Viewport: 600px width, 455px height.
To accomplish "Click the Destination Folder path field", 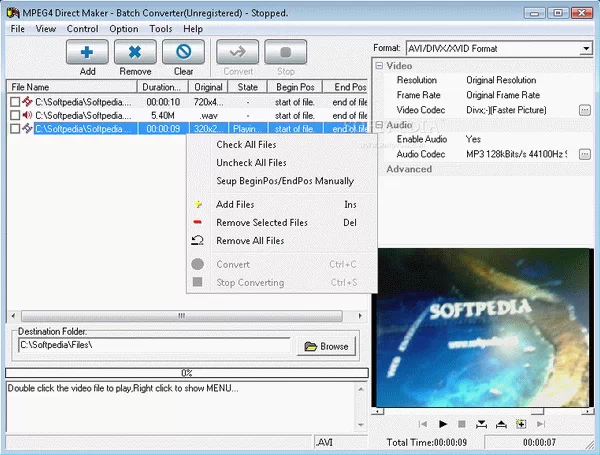I will point(154,345).
